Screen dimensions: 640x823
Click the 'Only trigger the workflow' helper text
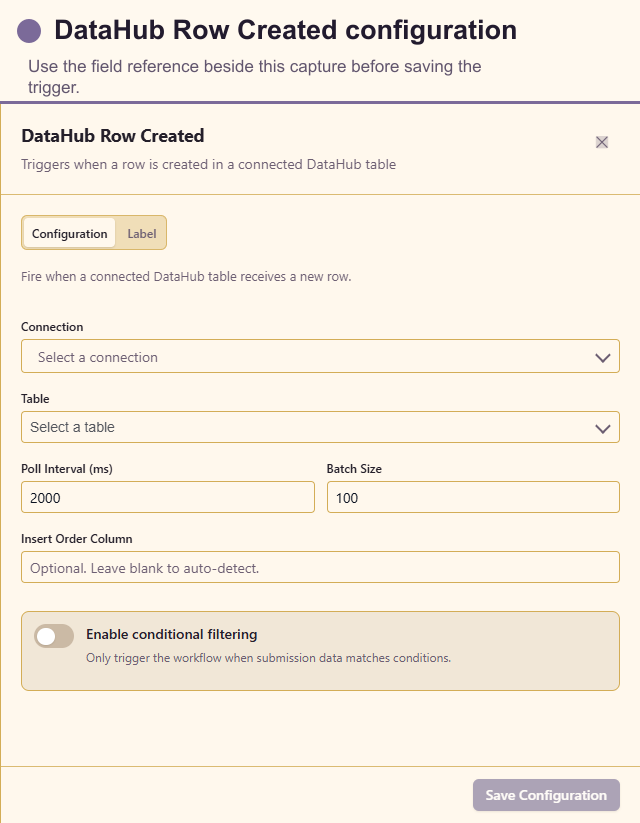click(x=268, y=658)
